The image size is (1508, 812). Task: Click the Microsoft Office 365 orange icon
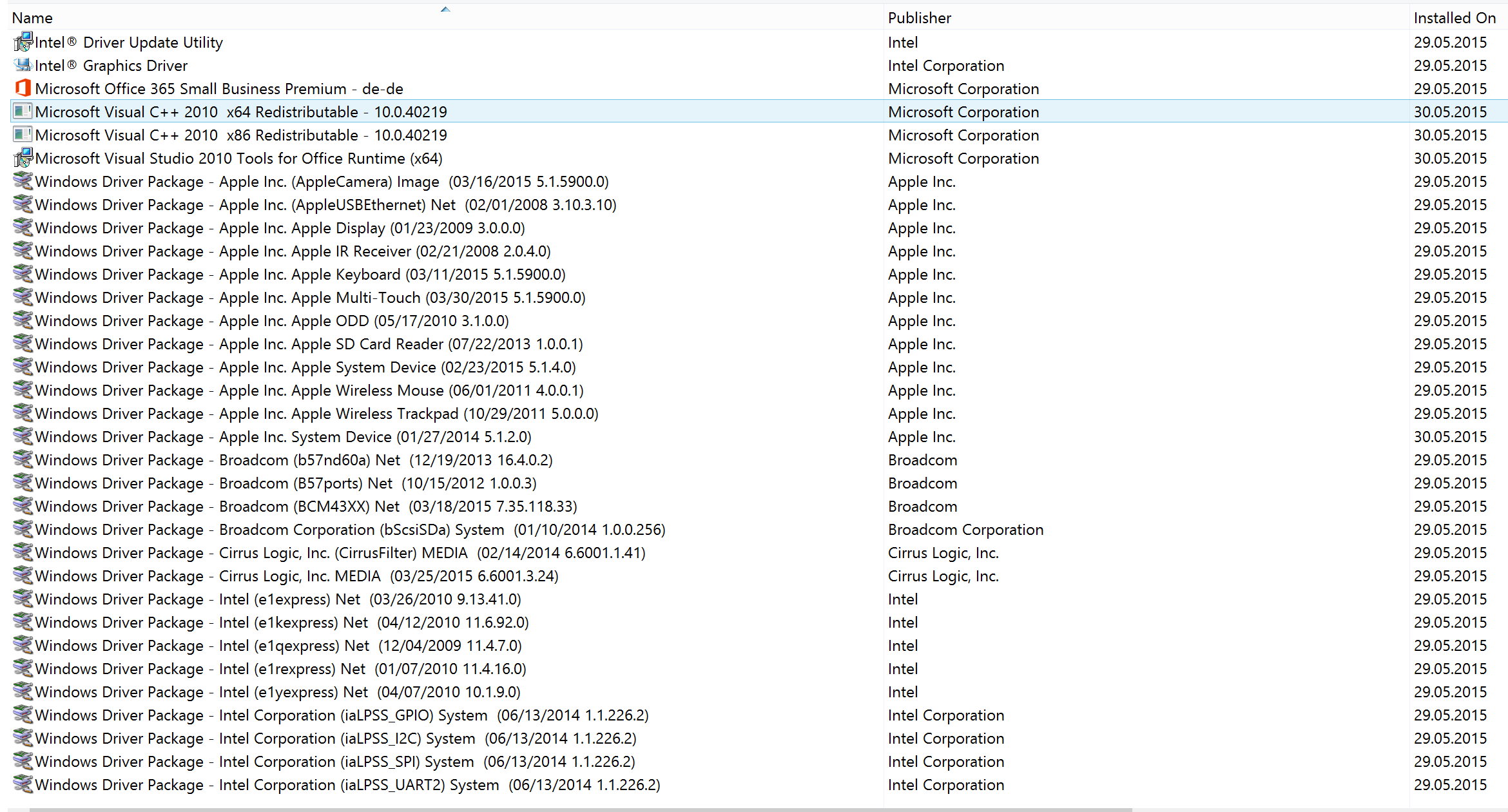[x=23, y=88]
